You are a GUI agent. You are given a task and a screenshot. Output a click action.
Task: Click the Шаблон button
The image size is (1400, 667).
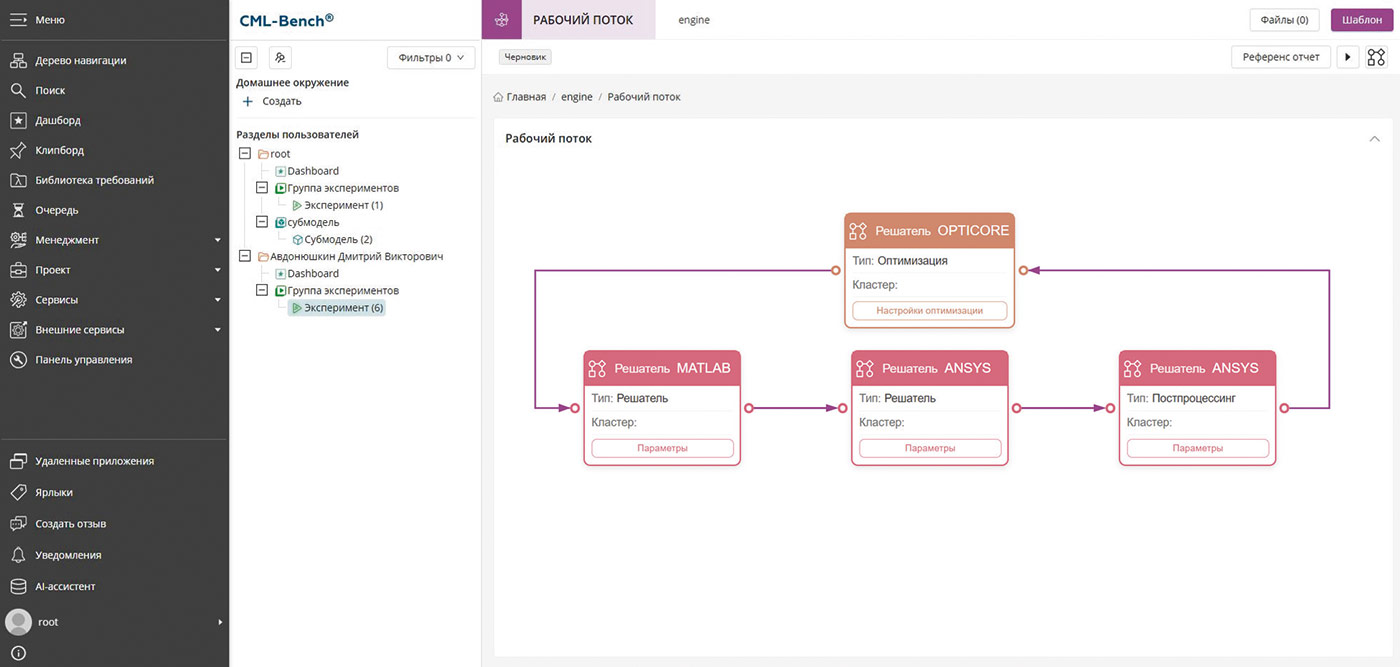pos(1361,20)
